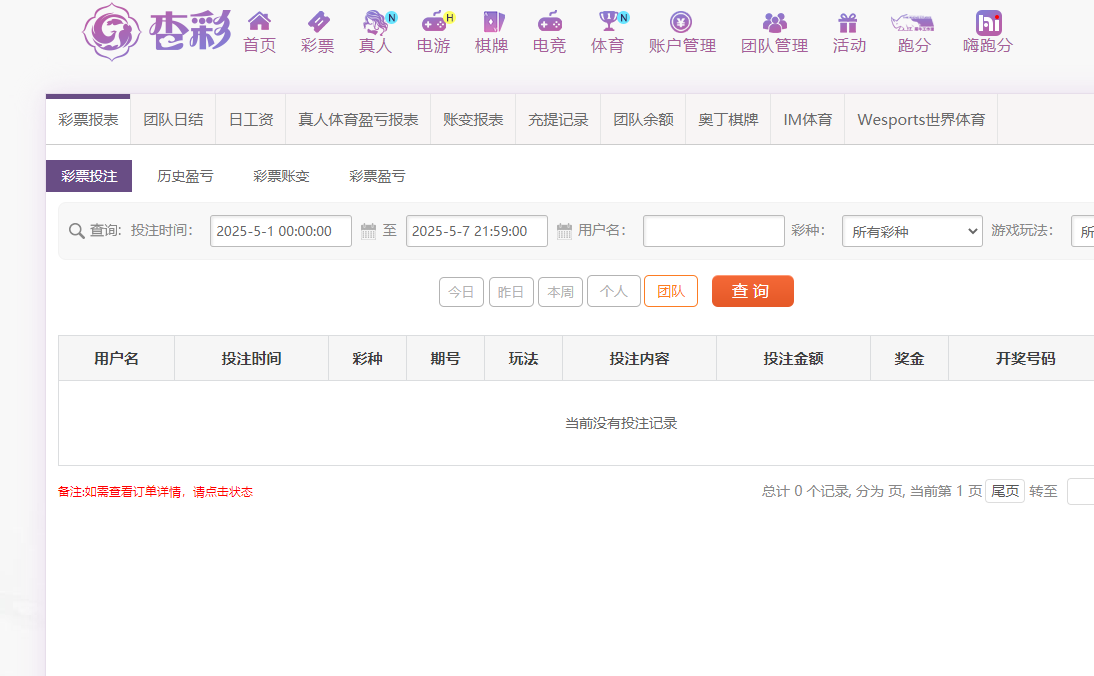This screenshot has height=676, width=1094.
Task: Click the 棋牌 card games icon
Action: 491,22
